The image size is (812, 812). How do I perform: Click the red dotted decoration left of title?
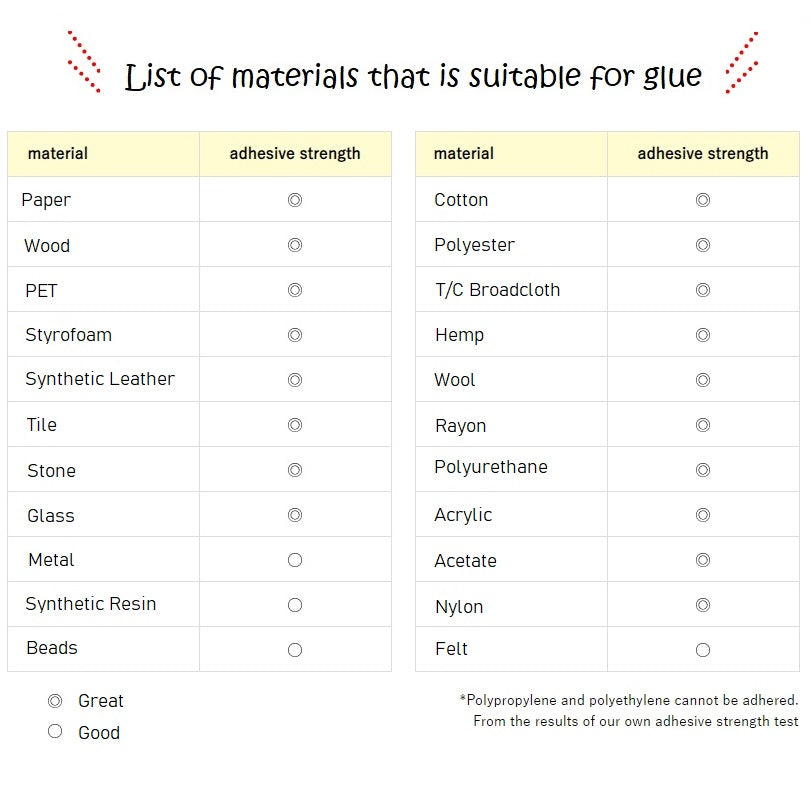pyautogui.click(x=84, y=62)
